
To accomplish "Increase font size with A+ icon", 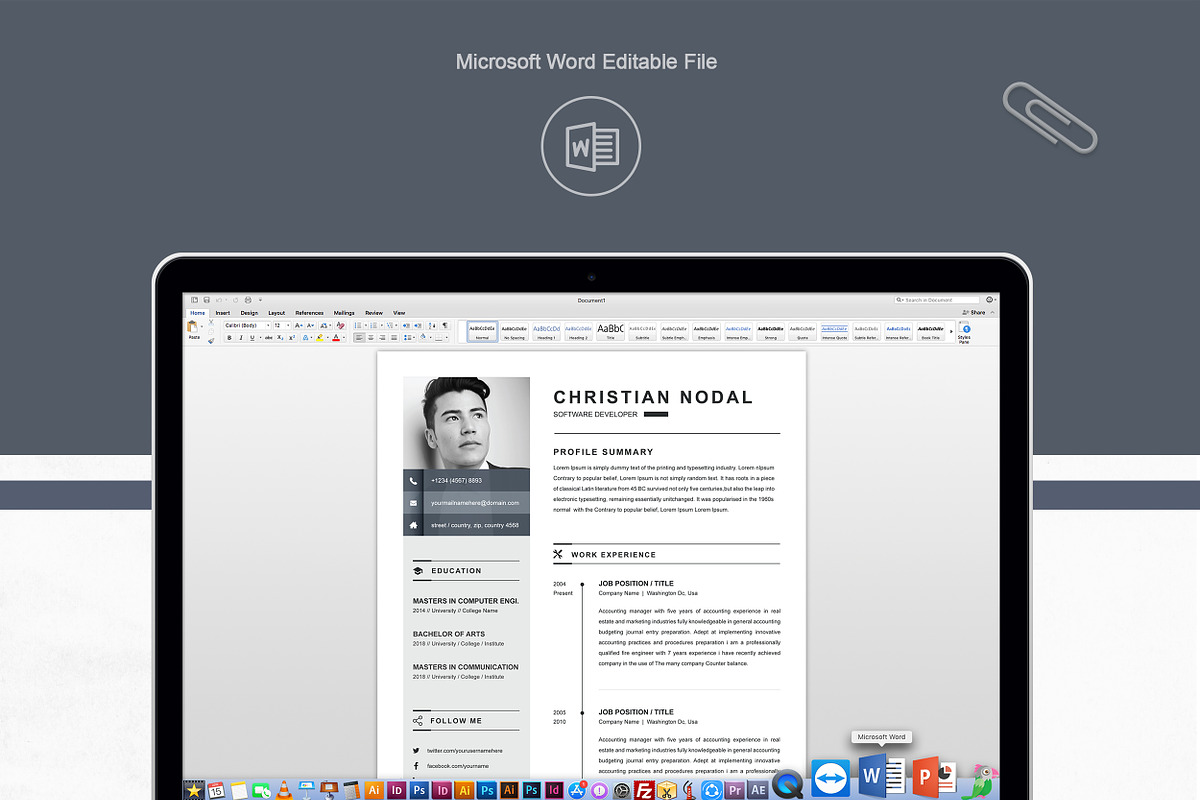I will point(298,326).
